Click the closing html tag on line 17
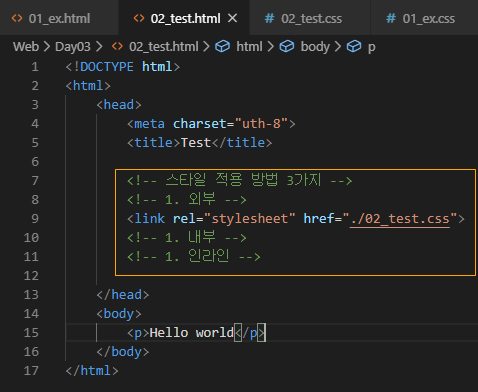478x392 pixels. click(x=92, y=371)
